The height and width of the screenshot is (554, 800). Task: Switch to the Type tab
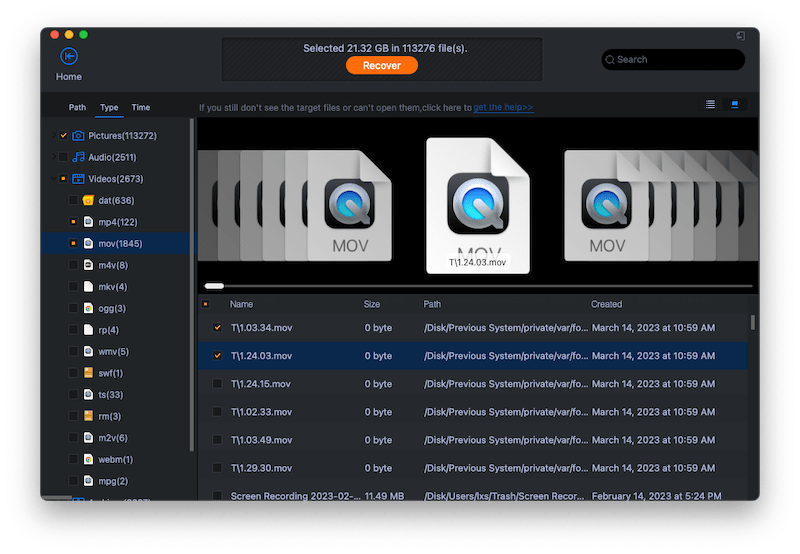coord(109,107)
